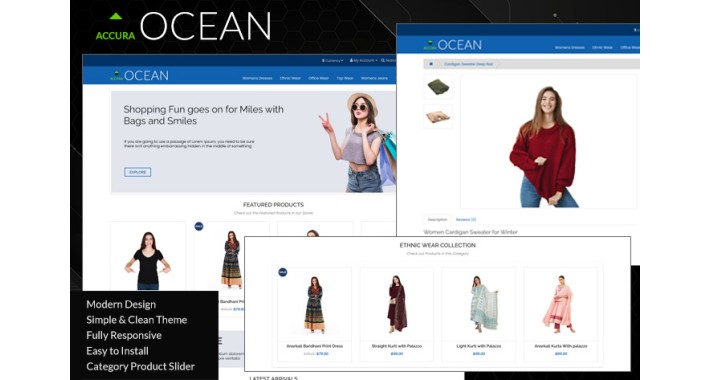Click the banner headline Shopping Fun goes on

click(203, 115)
